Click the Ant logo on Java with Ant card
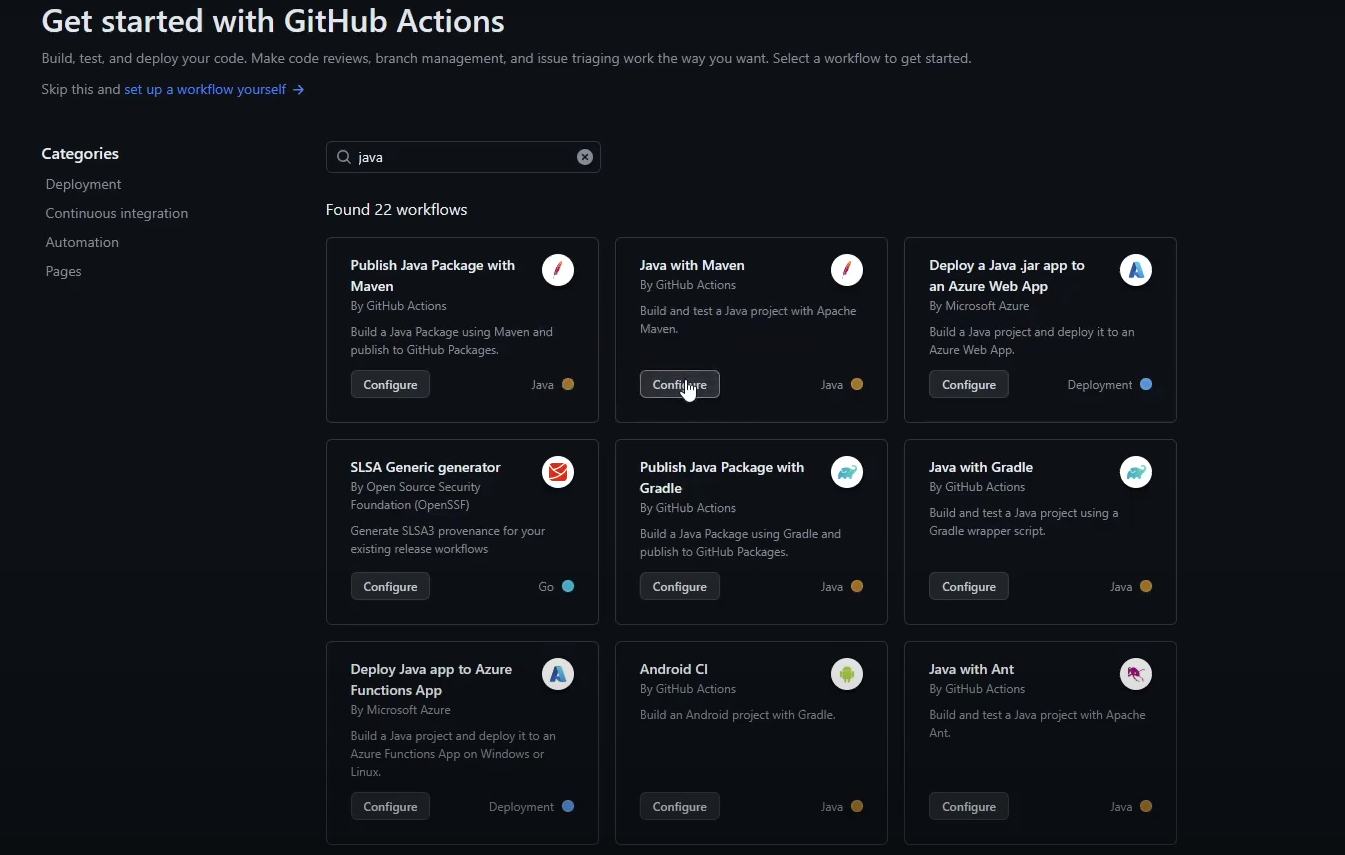This screenshot has width=1345, height=855. coord(1136,674)
